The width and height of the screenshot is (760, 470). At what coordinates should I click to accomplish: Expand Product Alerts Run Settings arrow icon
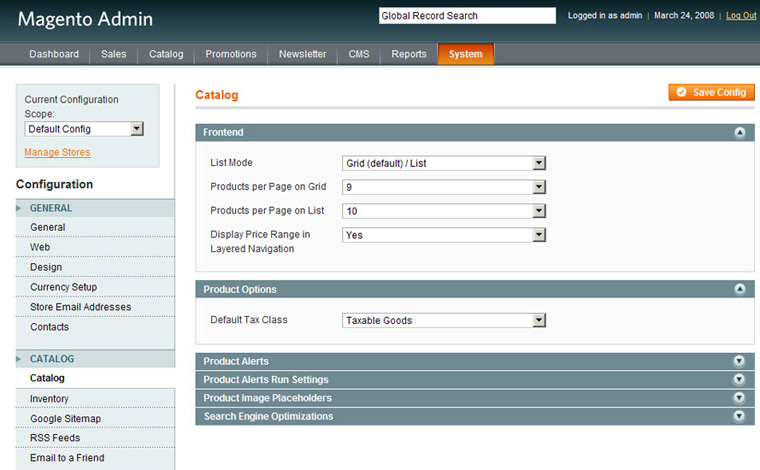tap(739, 379)
